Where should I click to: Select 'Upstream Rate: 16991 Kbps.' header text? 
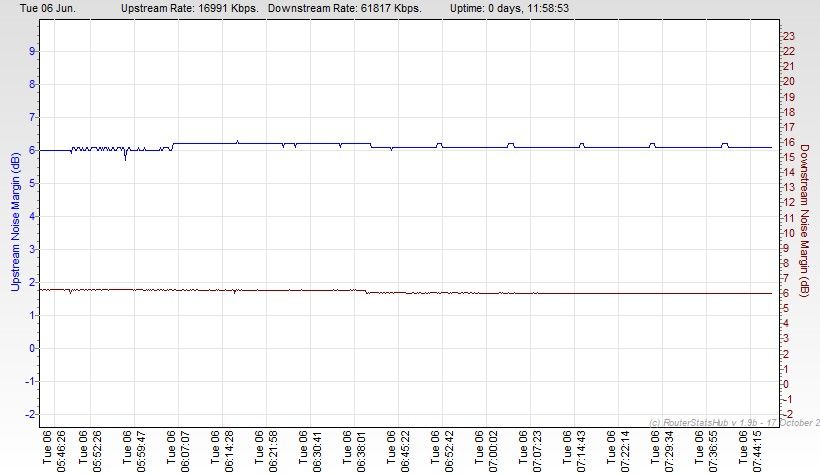(x=190, y=8)
